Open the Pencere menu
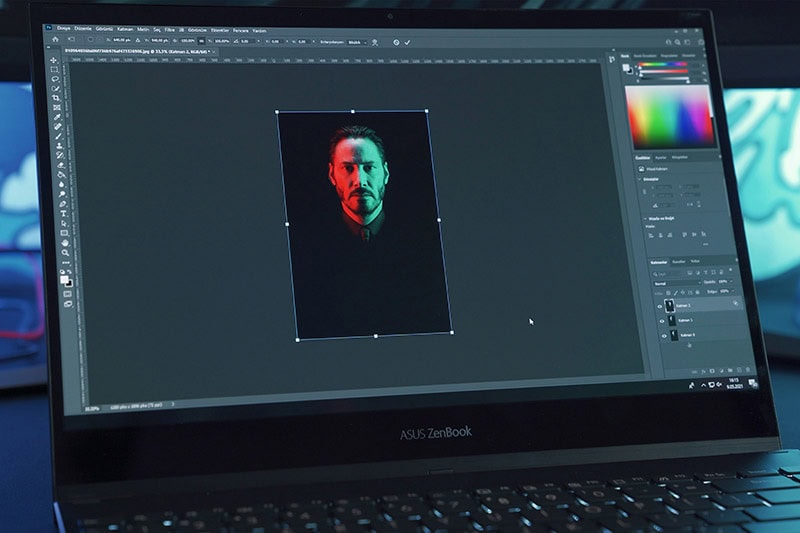 tap(241, 31)
